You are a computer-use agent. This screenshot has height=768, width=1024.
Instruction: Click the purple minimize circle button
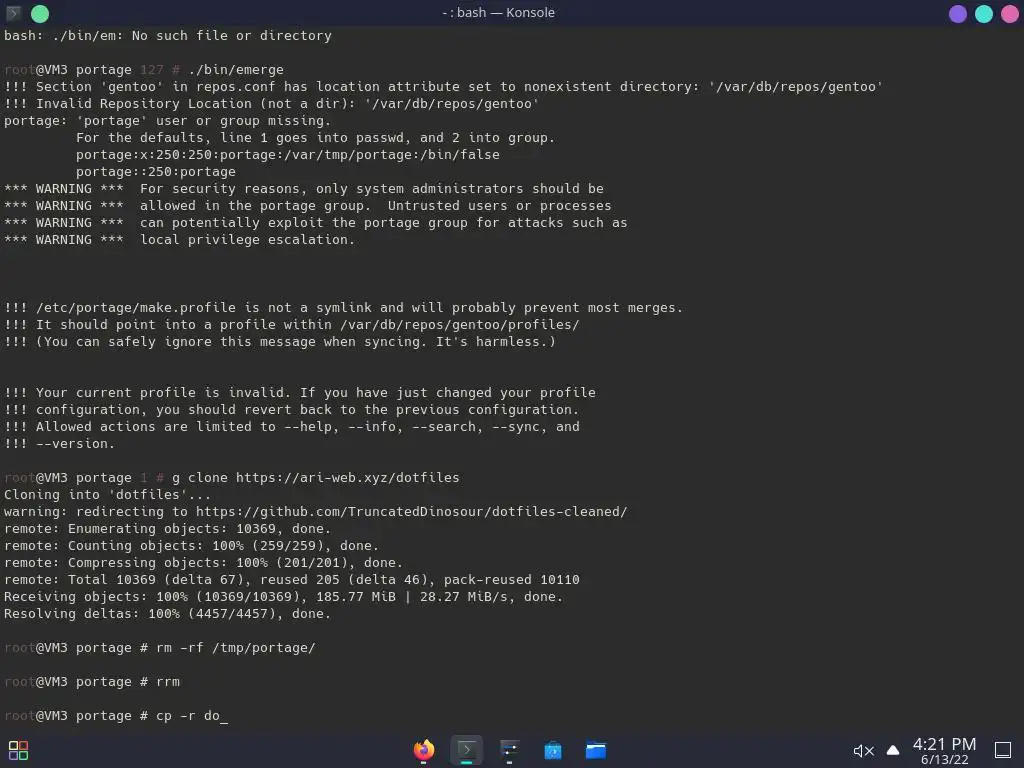click(957, 14)
